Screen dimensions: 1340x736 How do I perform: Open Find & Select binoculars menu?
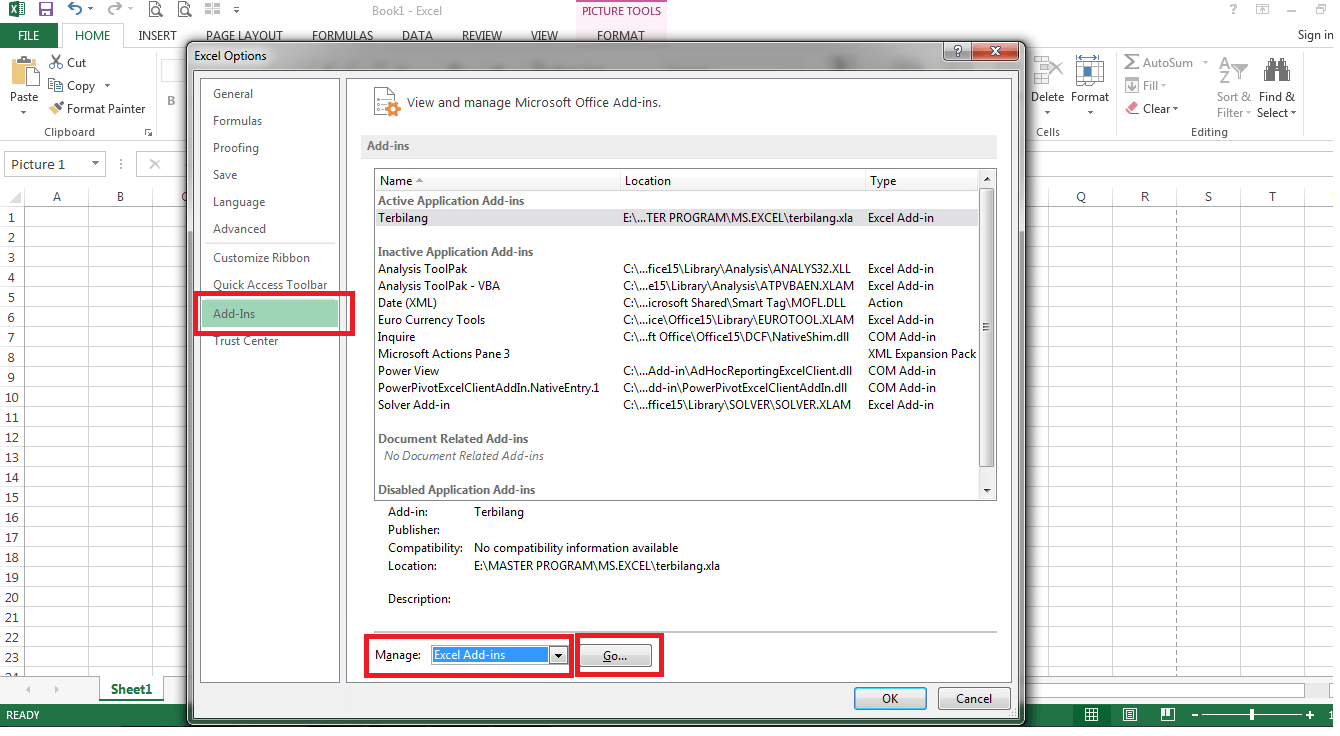(1276, 90)
